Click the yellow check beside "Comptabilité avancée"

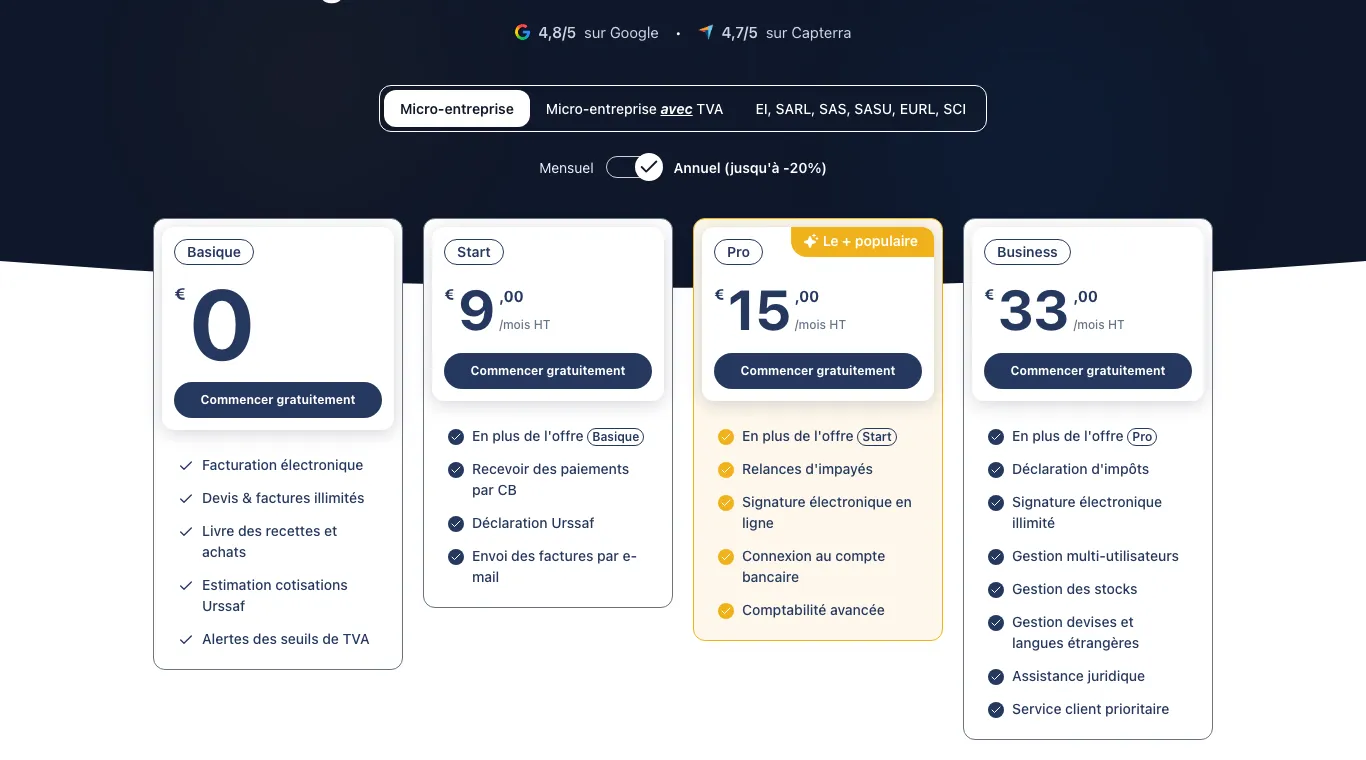[726, 611]
